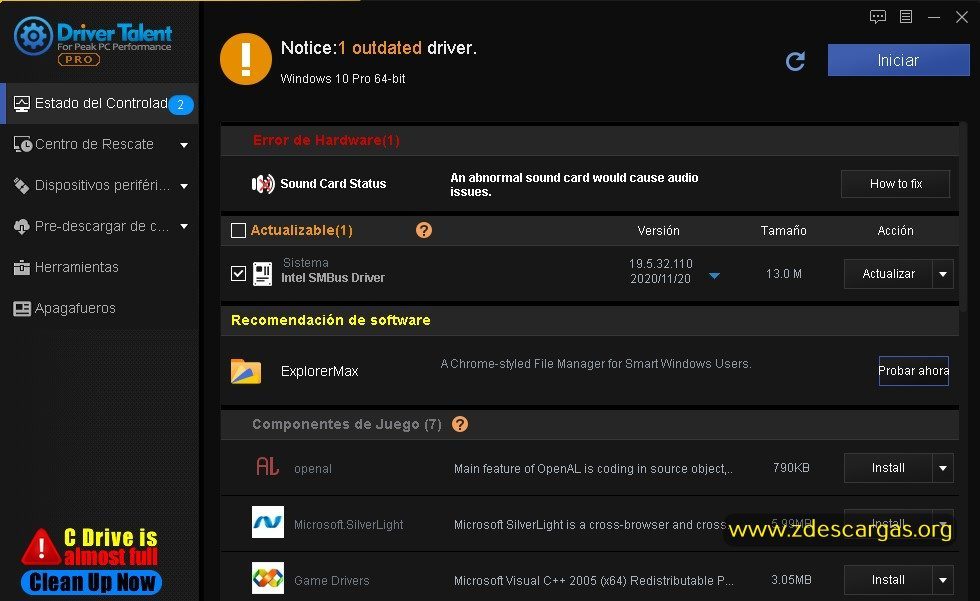Screen dimensions: 980x601
Task: Click the Windows 10 Pro 64-bit text
Action: (342, 79)
